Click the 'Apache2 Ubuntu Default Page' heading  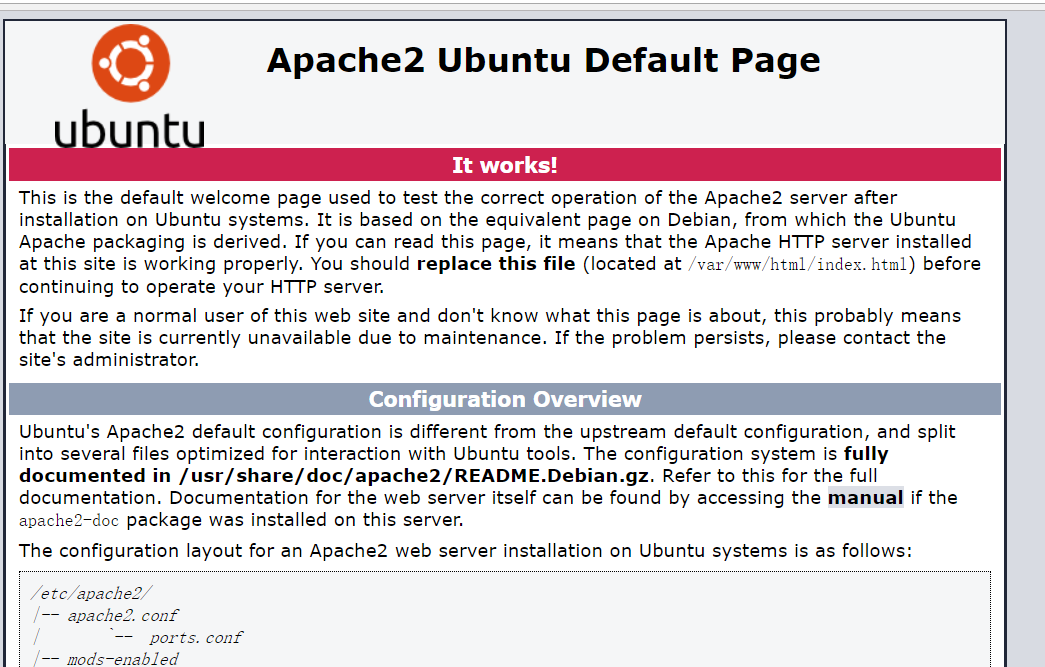coord(543,61)
